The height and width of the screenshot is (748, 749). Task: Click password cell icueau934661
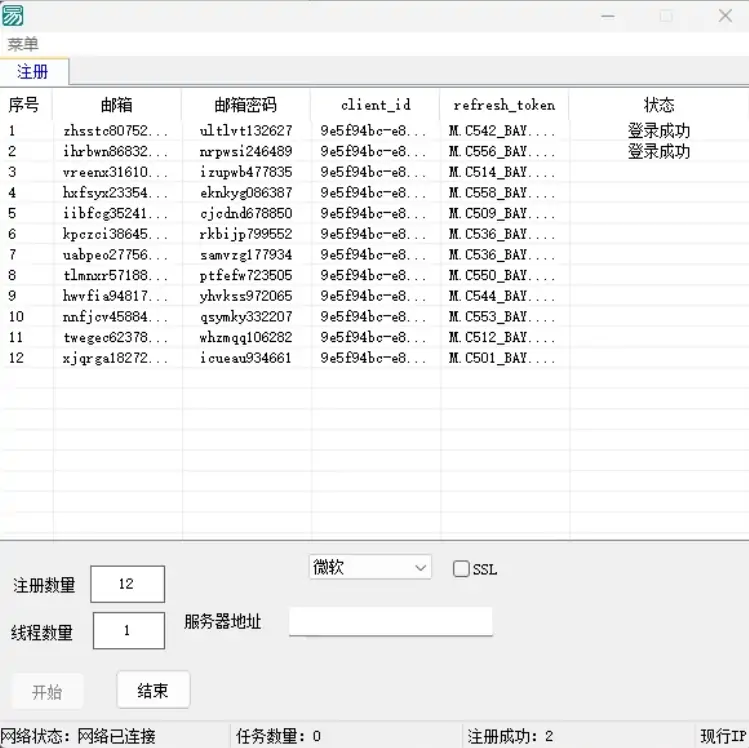(x=246, y=358)
